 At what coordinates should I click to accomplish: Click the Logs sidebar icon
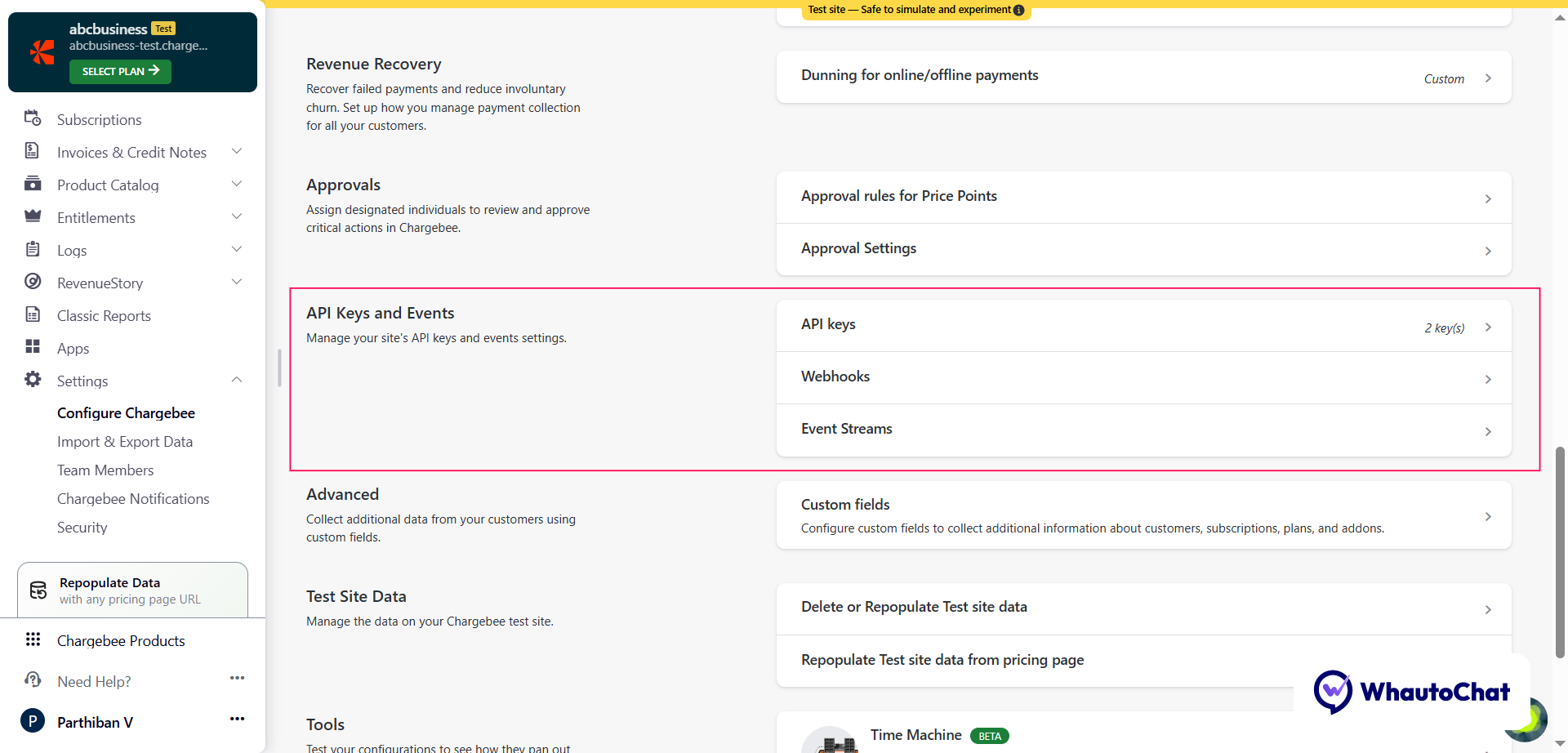pos(33,250)
